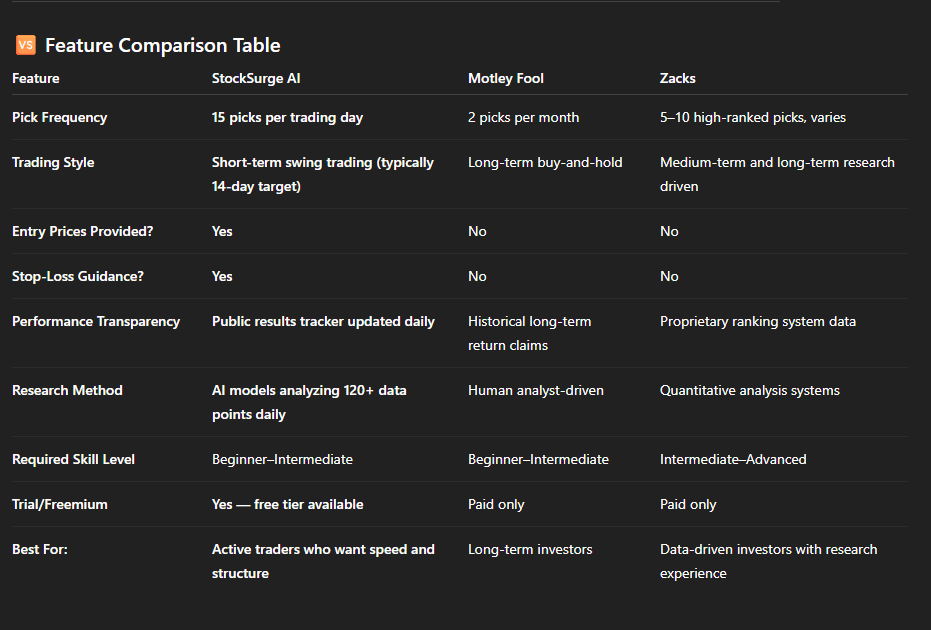Click the "Yes — free tier available" cell
This screenshot has height=630, width=931.
click(x=287, y=504)
